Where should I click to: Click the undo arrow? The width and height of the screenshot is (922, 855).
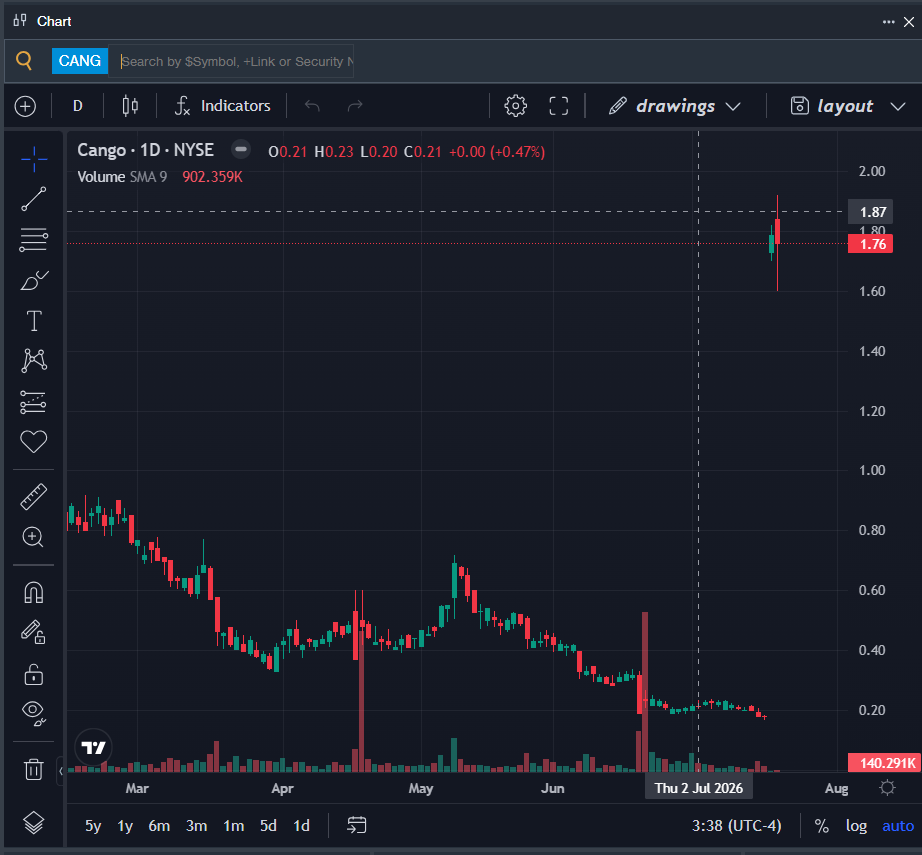coord(312,106)
